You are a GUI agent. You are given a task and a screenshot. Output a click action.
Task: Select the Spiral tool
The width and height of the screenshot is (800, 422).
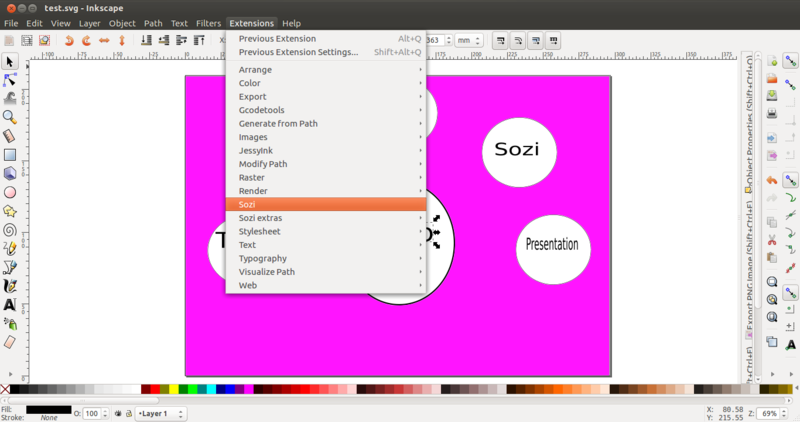[10, 230]
